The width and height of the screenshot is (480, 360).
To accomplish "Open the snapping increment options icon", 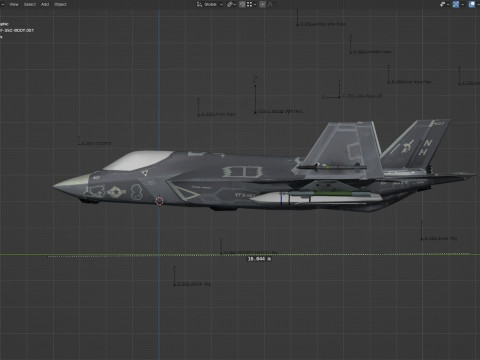I will [249, 4].
